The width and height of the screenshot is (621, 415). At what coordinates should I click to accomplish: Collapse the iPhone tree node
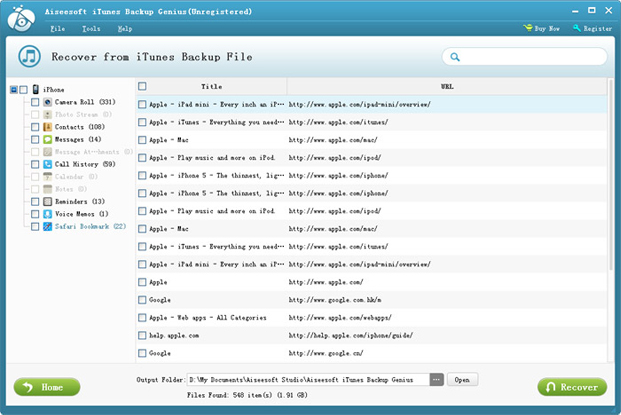coord(13,90)
